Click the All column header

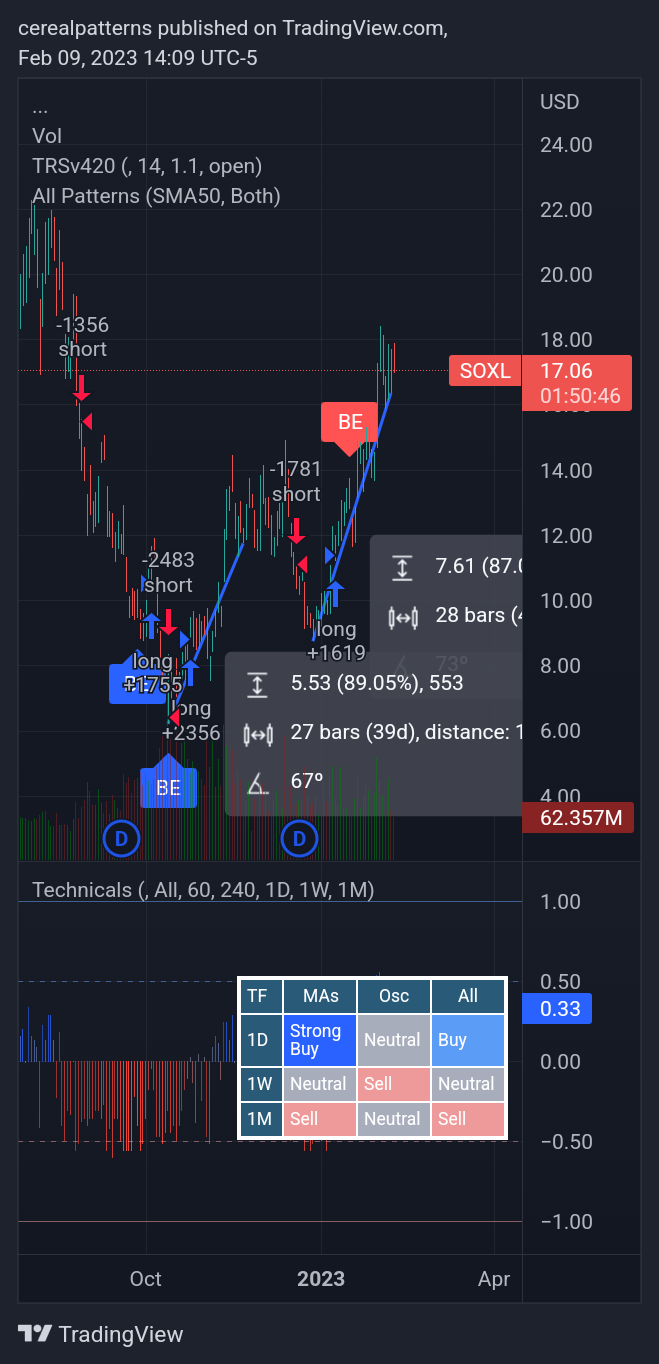click(x=467, y=996)
